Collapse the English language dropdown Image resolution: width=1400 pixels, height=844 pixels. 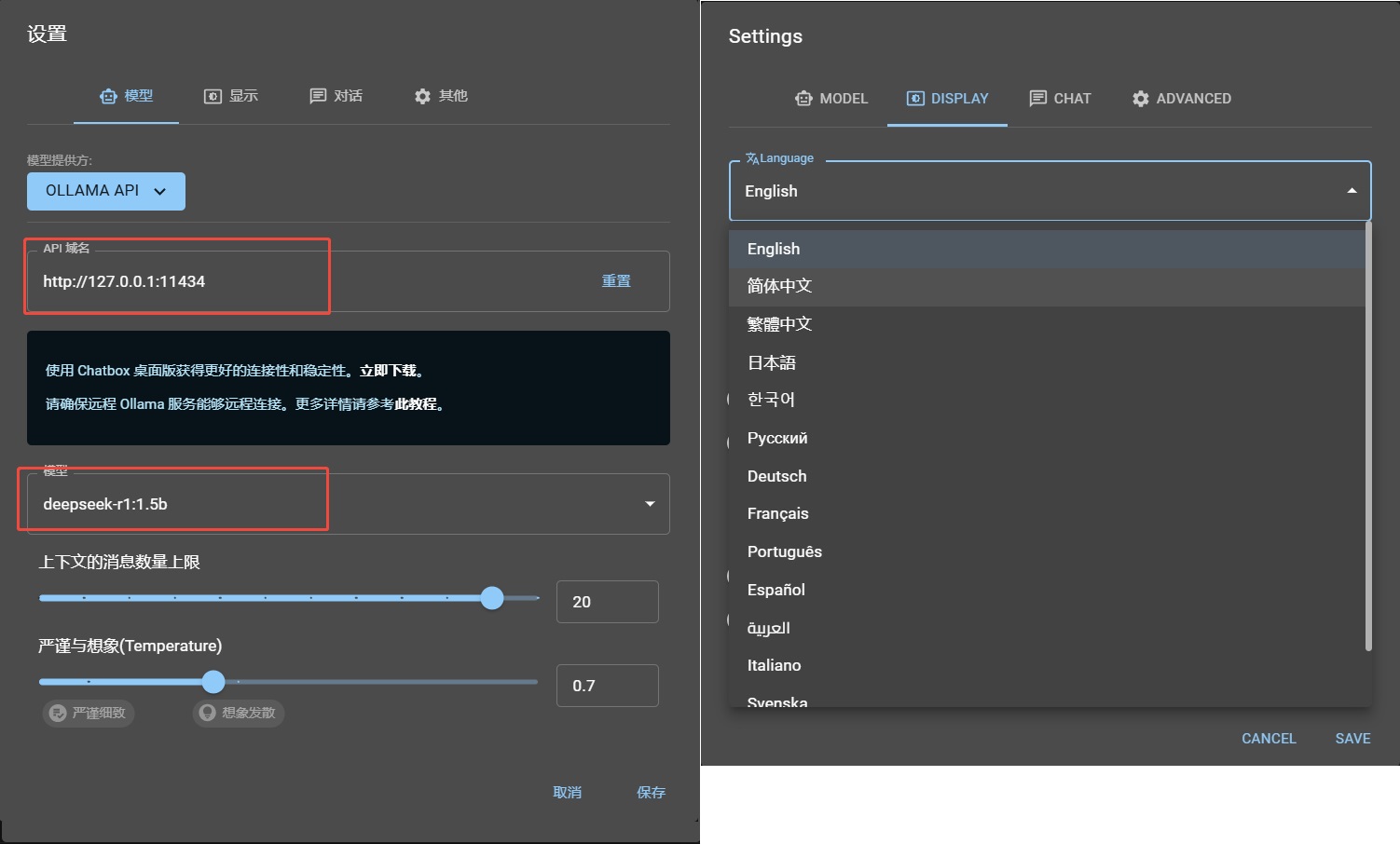click(1352, 190)
